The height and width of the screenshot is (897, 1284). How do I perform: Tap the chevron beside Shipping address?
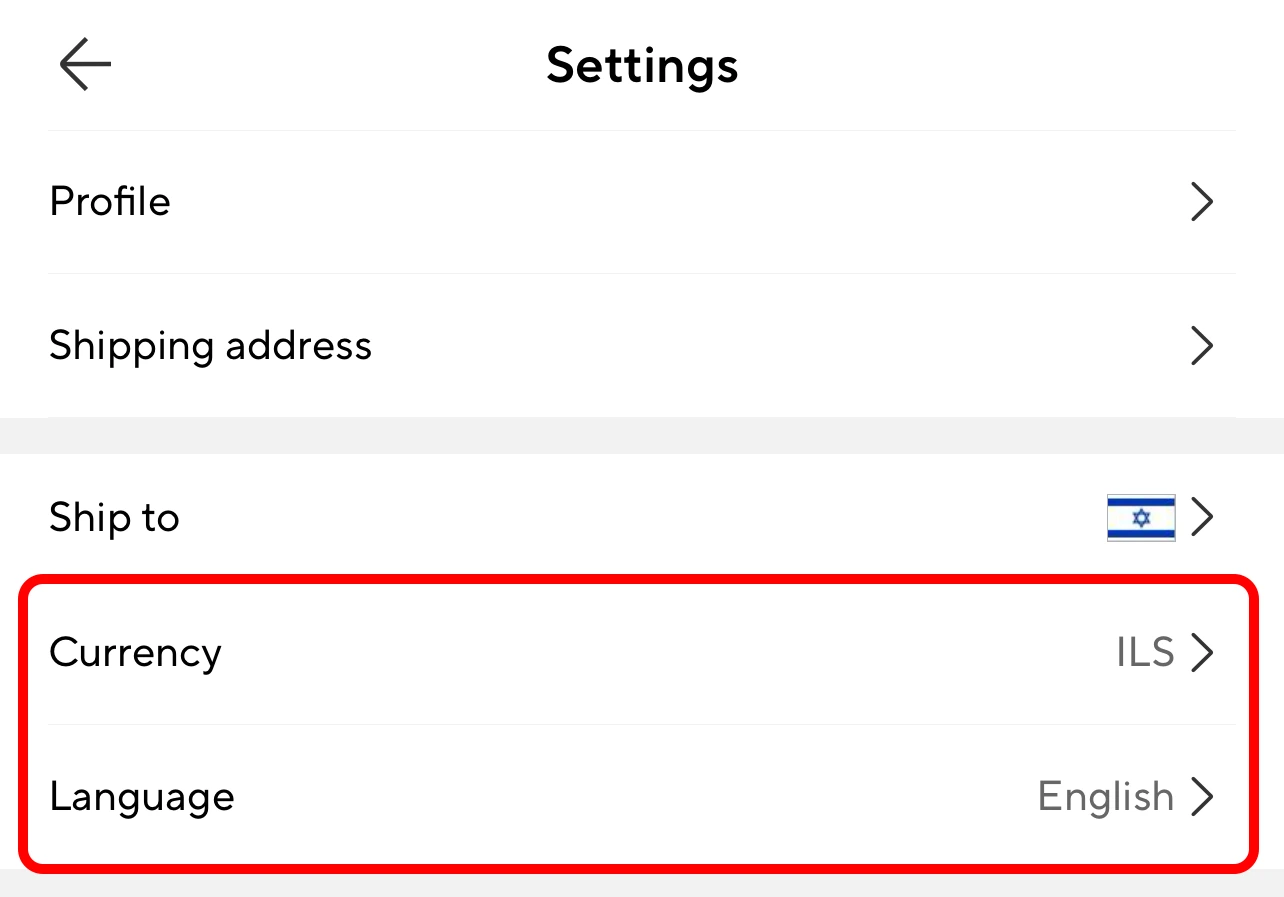click(1203, 346)
